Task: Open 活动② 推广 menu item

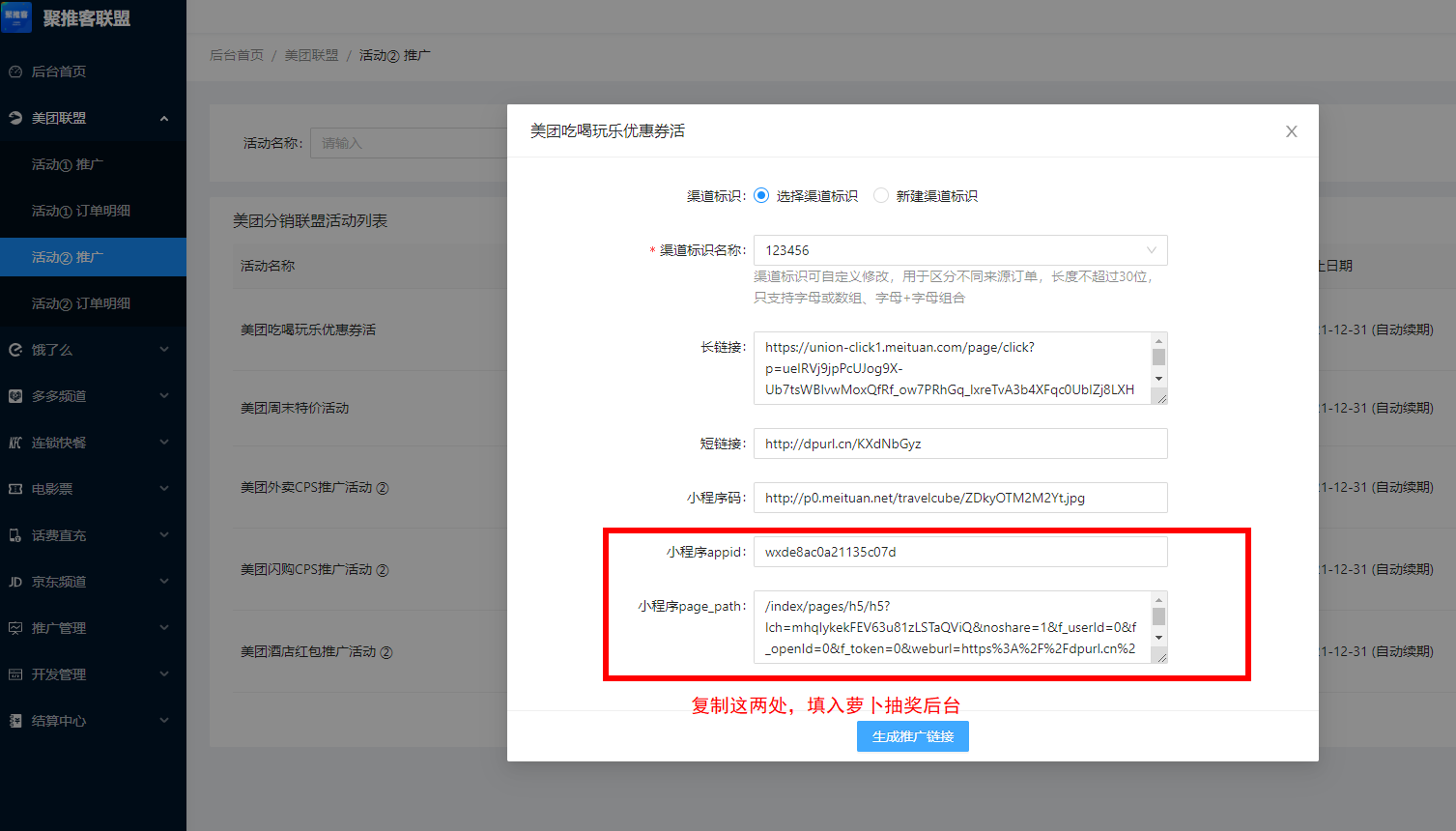Action: point(93,257)
